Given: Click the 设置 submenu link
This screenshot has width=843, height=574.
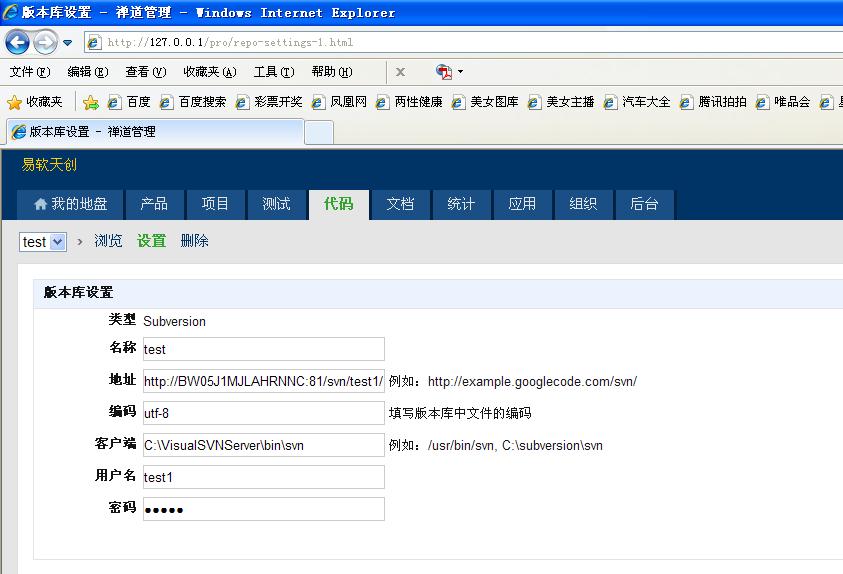Looking at the screenshot, I should tap(151, 241).
